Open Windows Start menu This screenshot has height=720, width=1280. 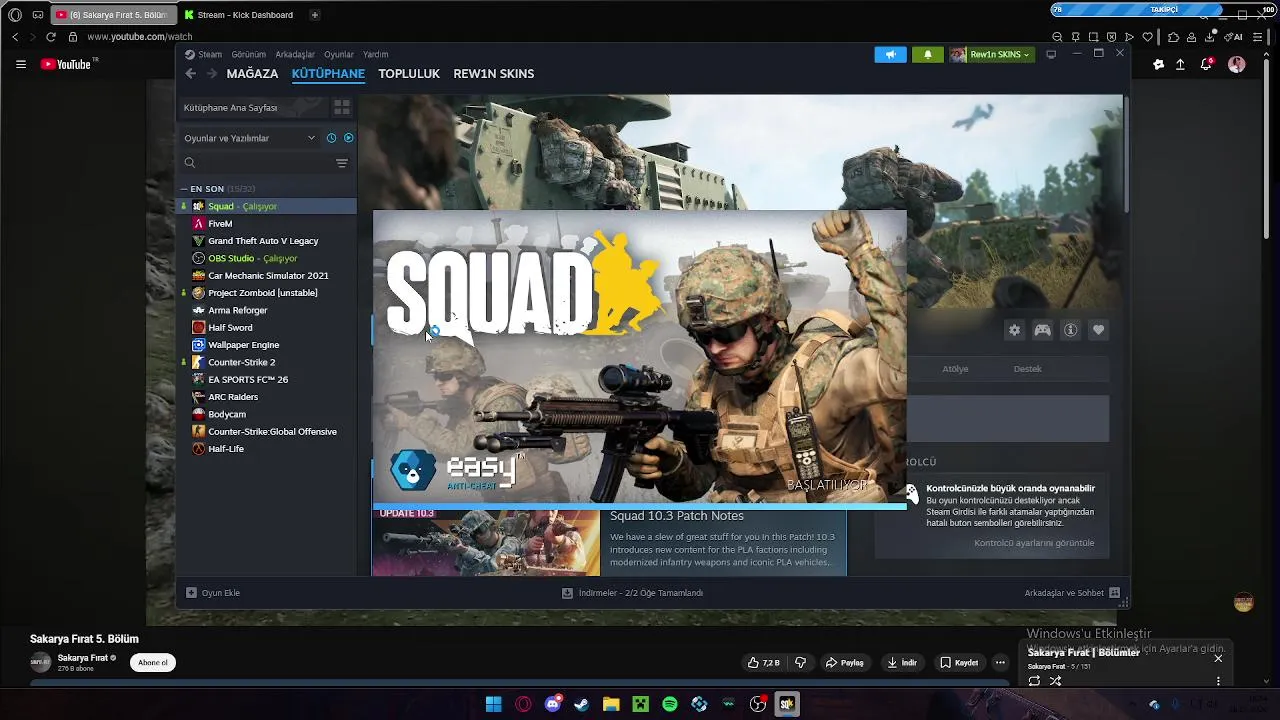pos(493,704)
